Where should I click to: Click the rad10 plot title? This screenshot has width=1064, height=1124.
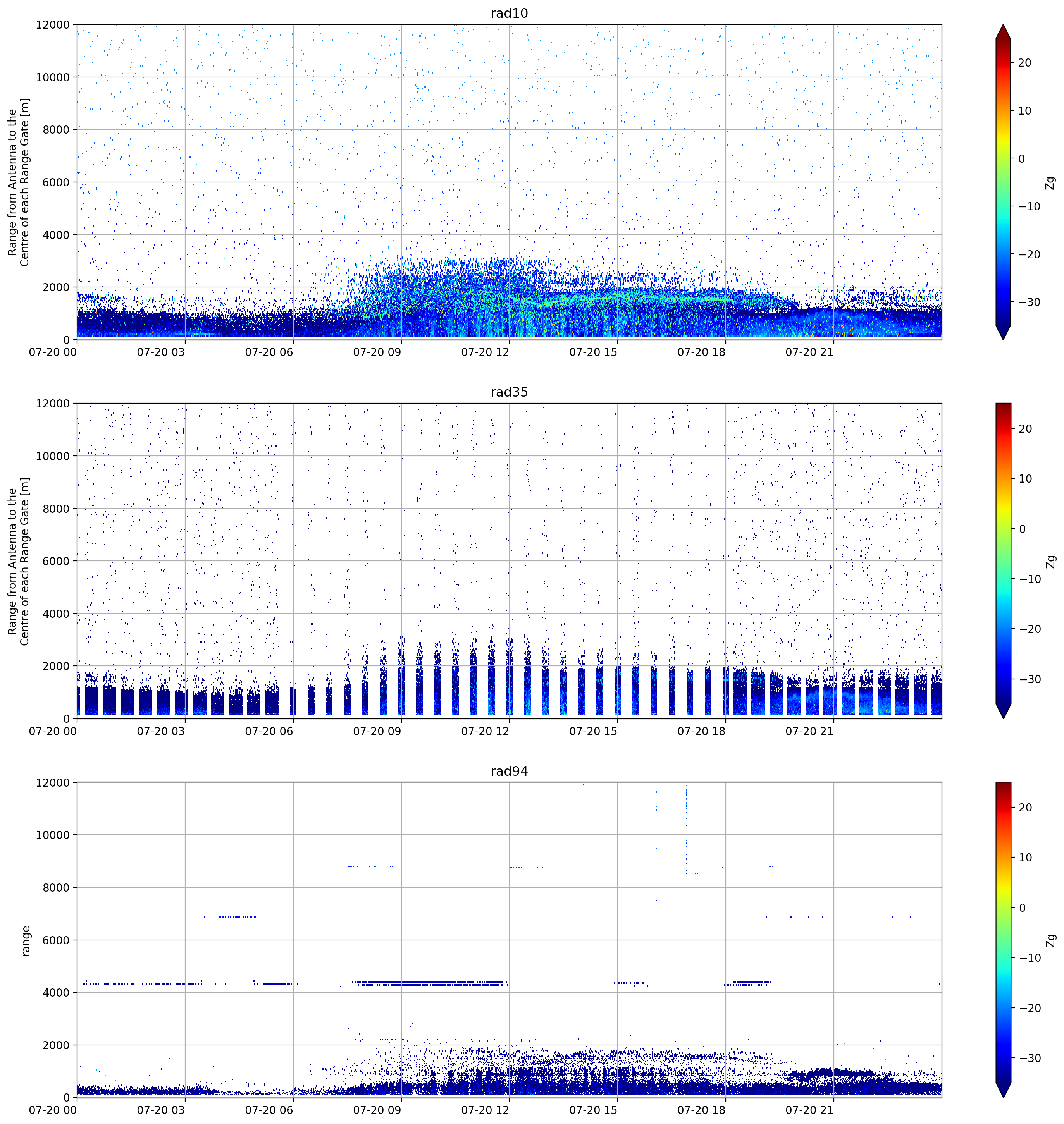[x=509, y=13]
